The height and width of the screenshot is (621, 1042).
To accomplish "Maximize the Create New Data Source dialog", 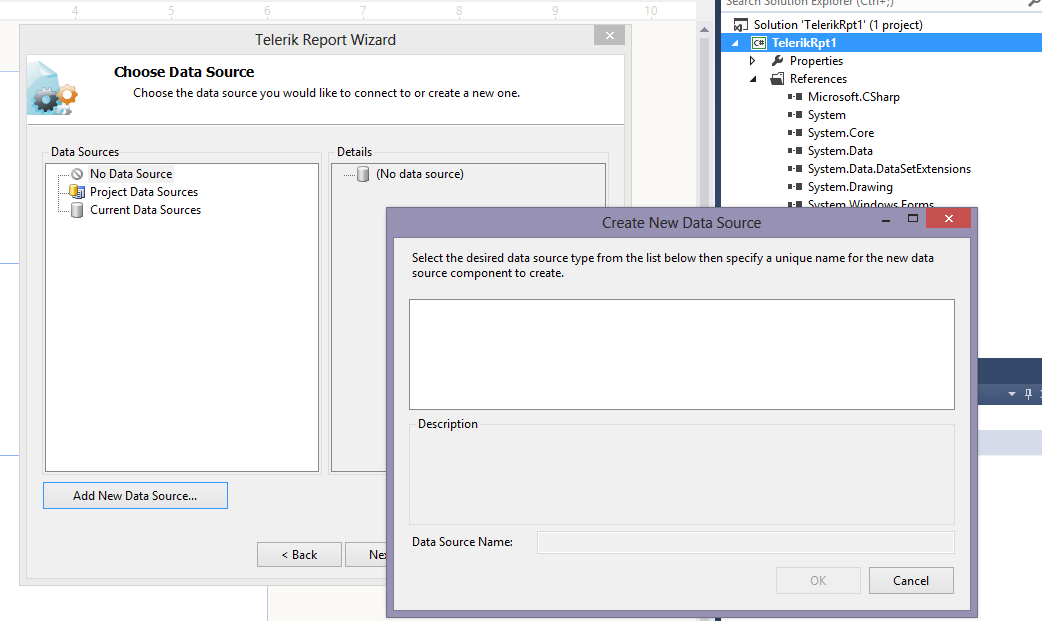I will coord(913,218).
